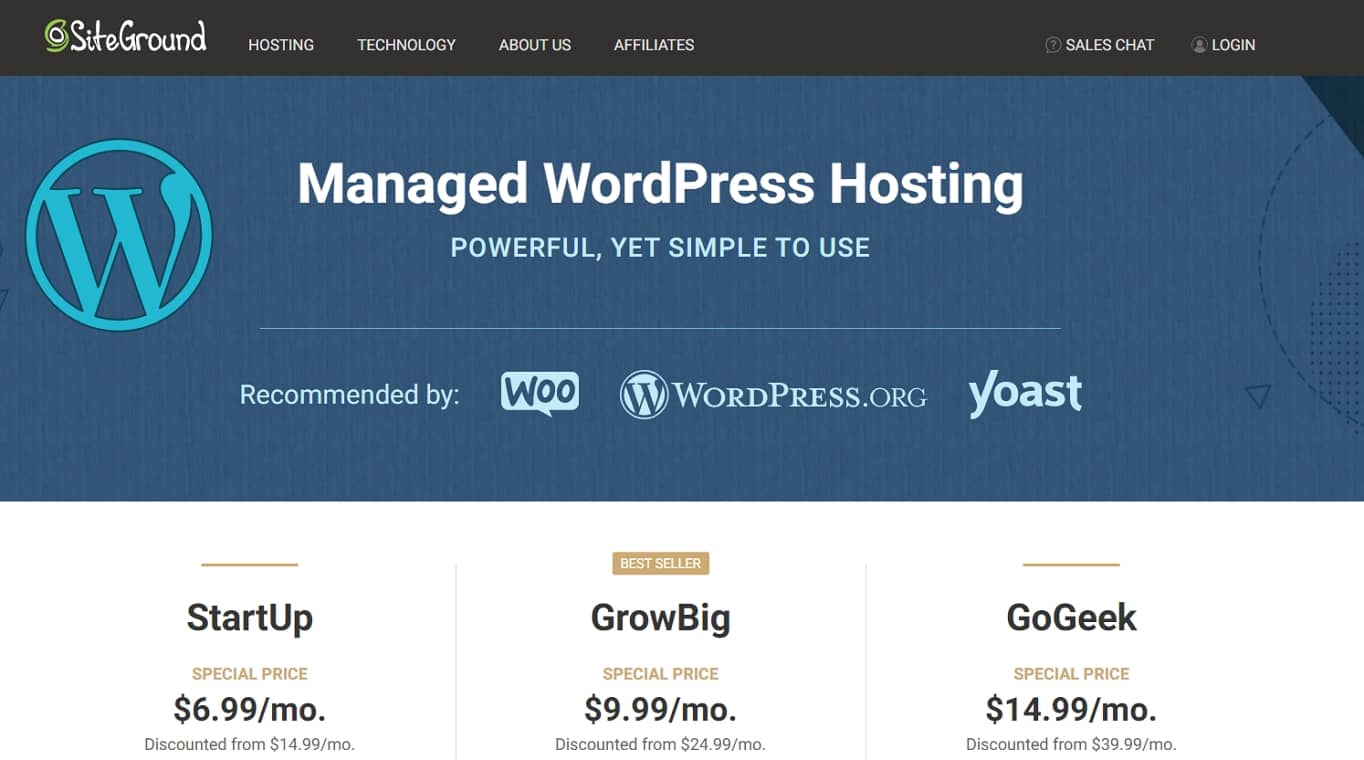Click the user icon beside Login
Viewport: 1364px width, 760px height.
(x=1199, y=45)
